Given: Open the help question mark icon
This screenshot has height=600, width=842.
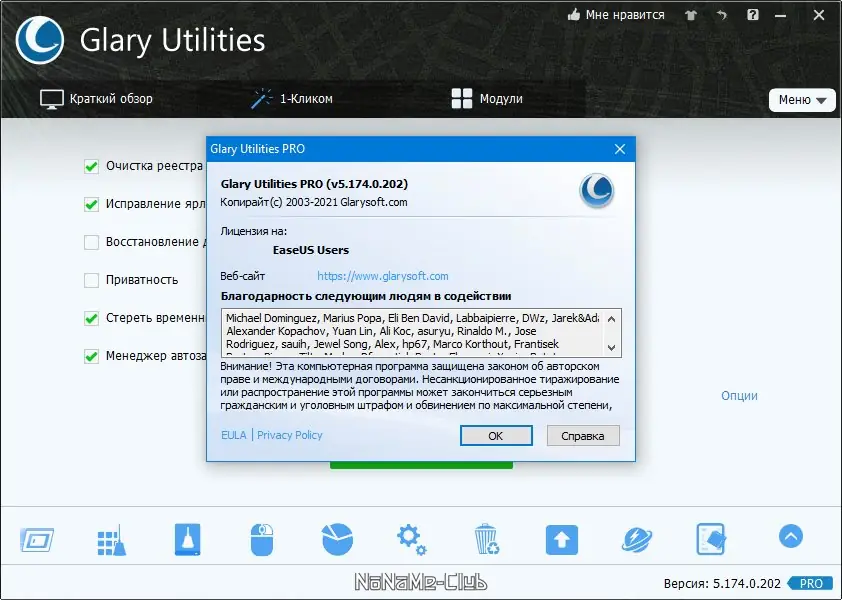Looking at the screenshot, I should point(753,15).
